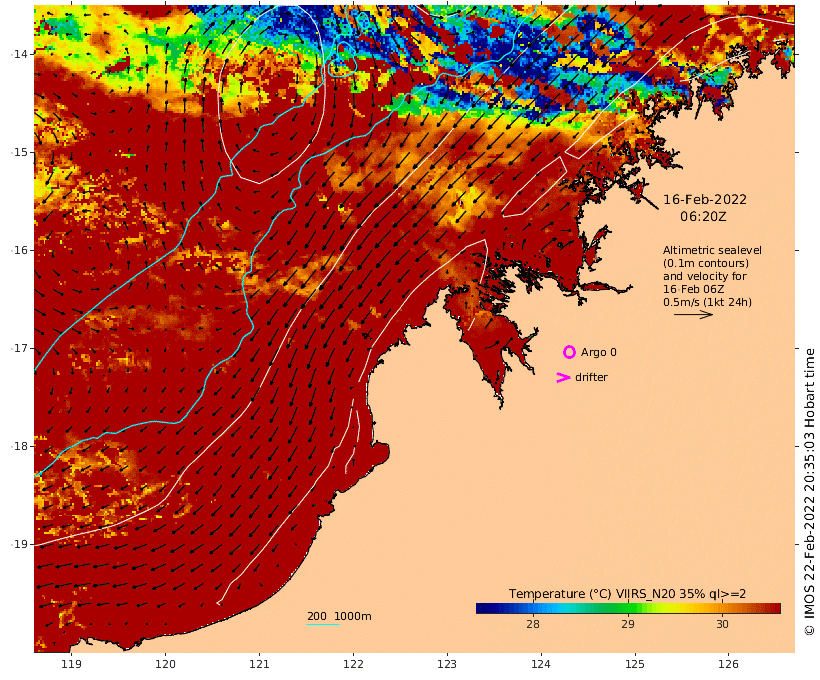Click the 'Argo 0' legend label
820x680 pixels.
tap(599, 353)
